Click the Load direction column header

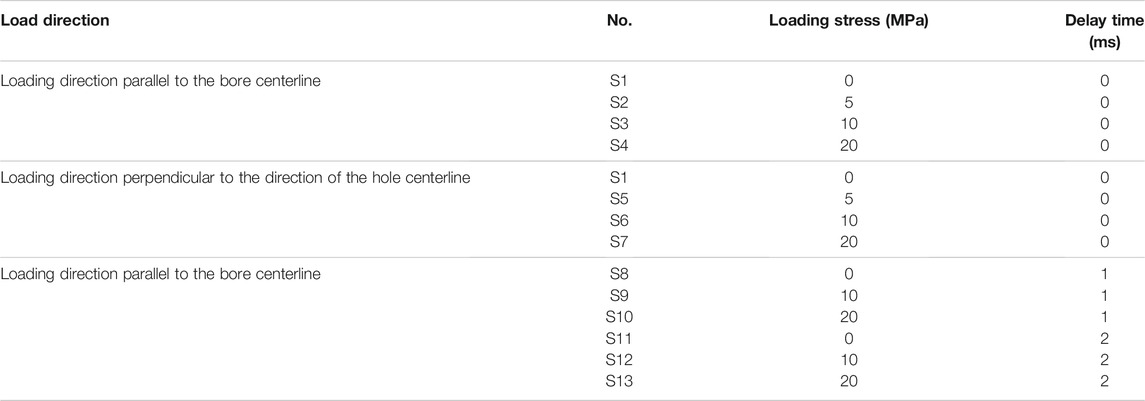[x=55, y=20]
